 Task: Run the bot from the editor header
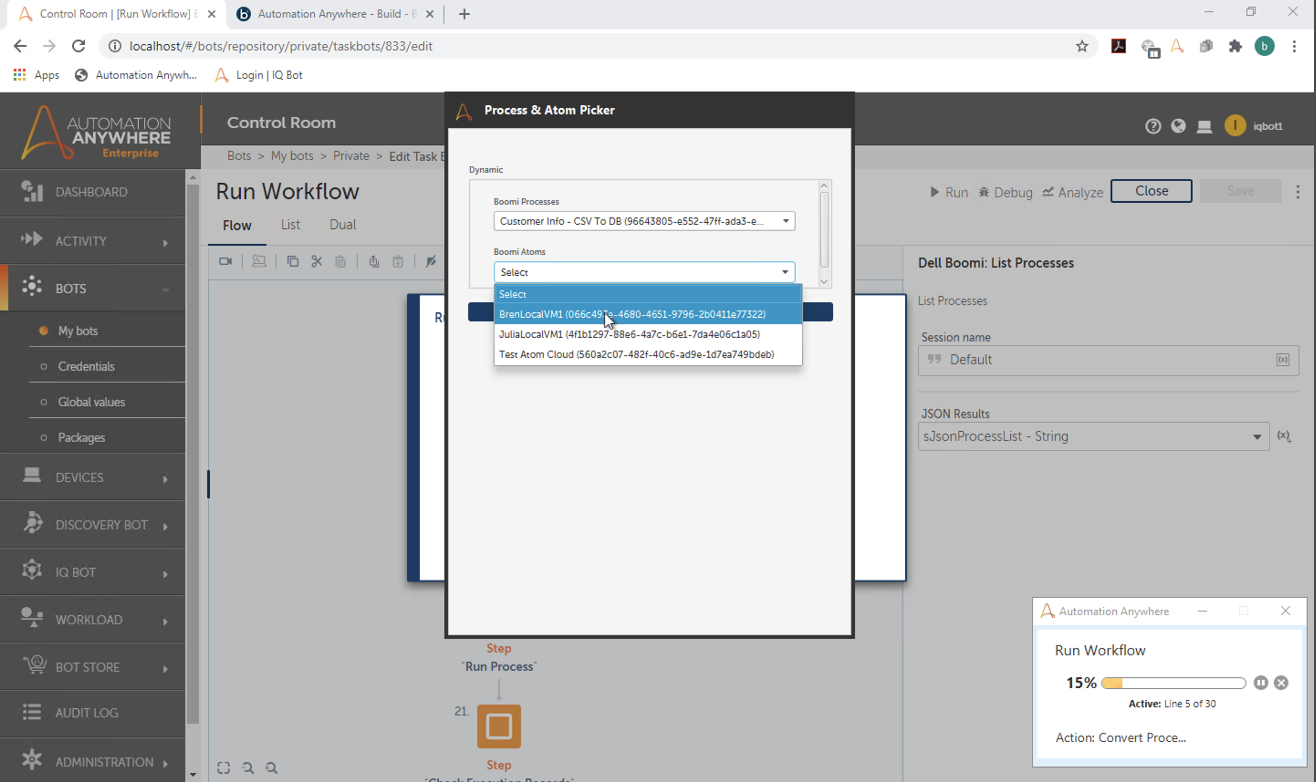(949, 192)
